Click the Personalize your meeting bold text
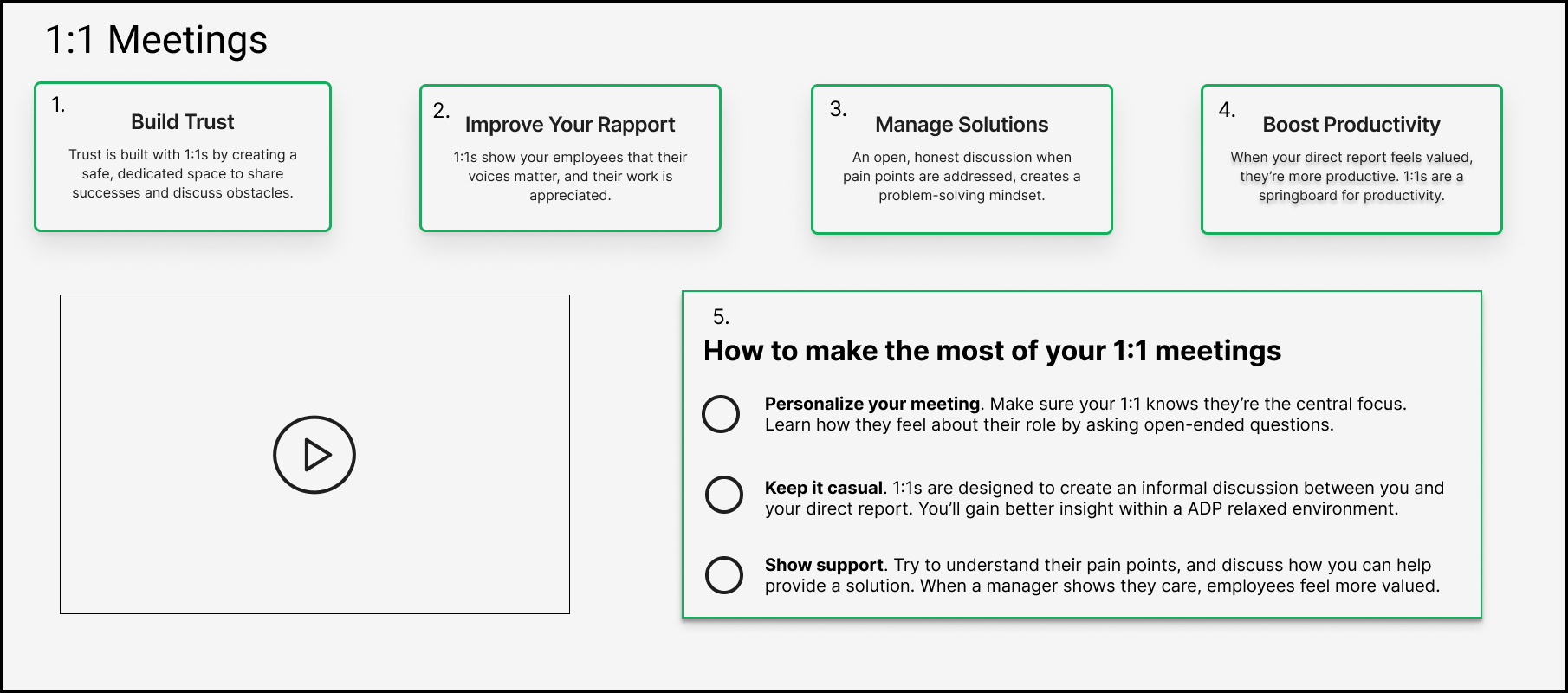 pos(871,404)
